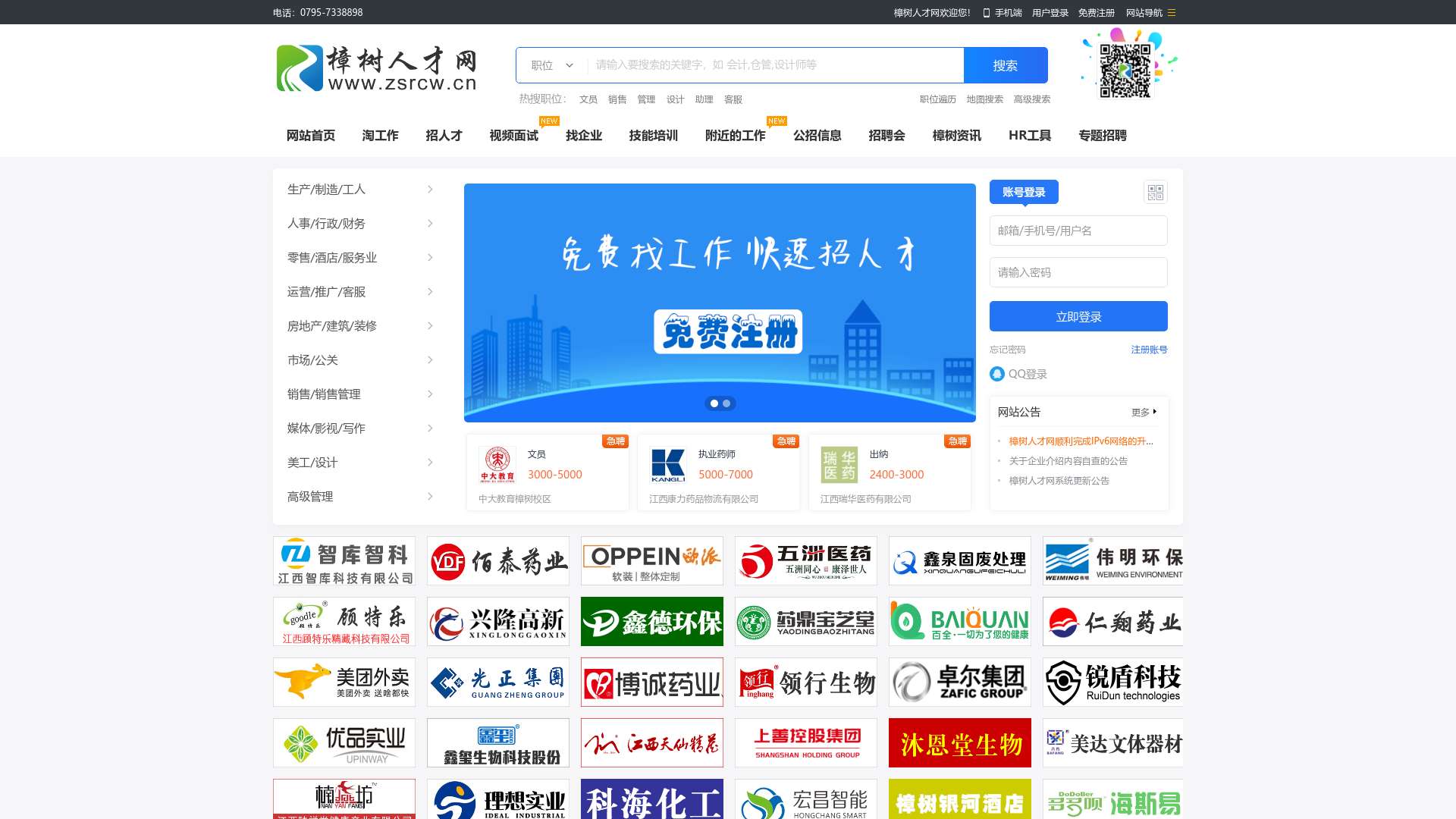Click 免费注册 in the top bar
The height and width of the screenshot is (819, 1456).
(x=1097, y=13)
